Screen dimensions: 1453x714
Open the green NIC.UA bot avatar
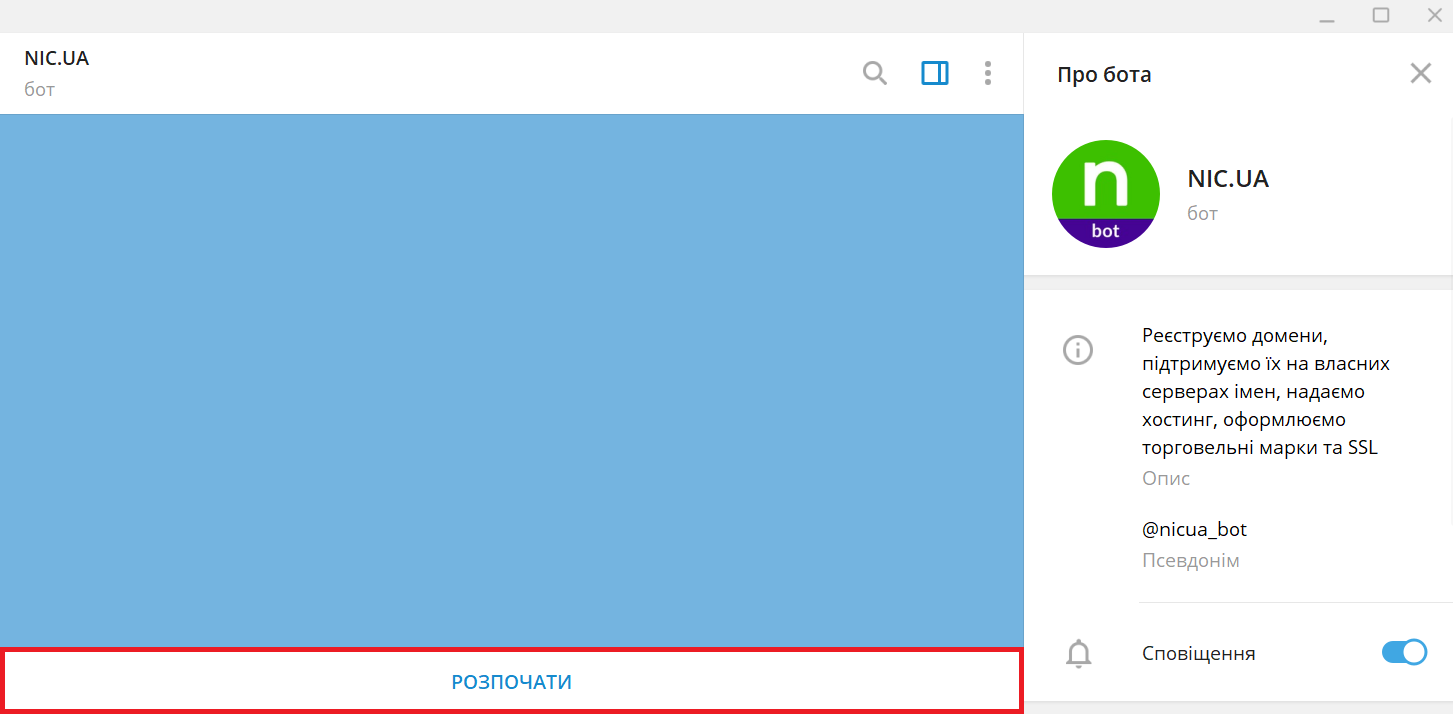click(1105, 194)
